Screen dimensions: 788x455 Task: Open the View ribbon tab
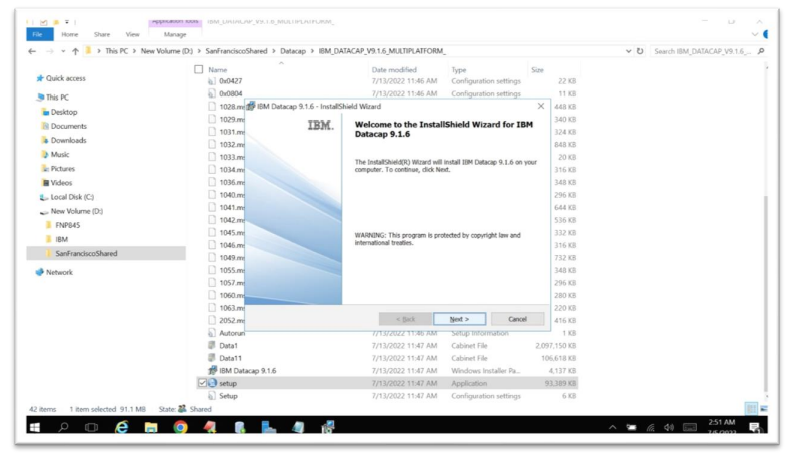click(x=132, y=34)
